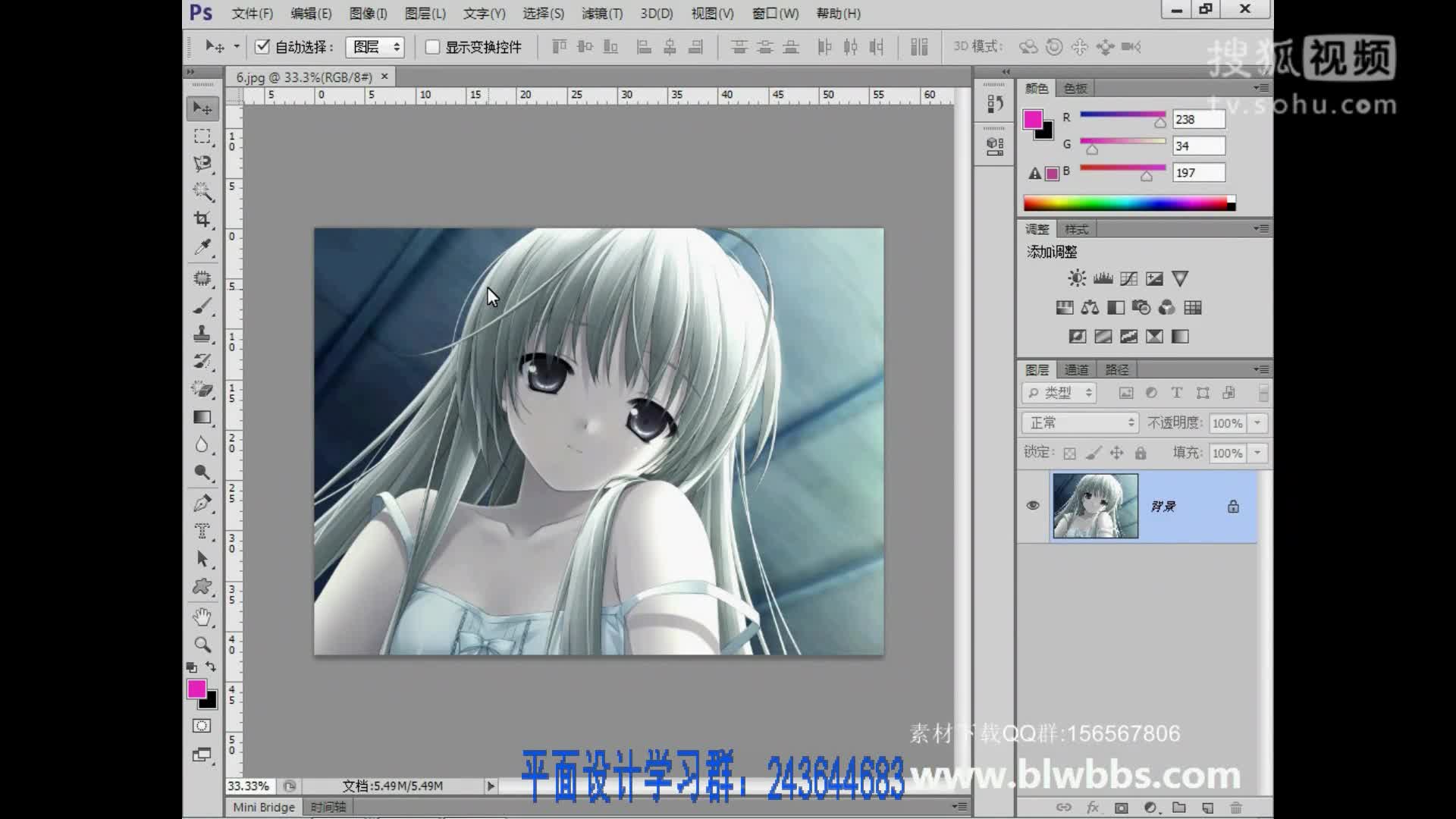Open the Color panel options menu
Image resolution: width=1456 pixels, height=819 pixels.
[x=1261, y=88]
